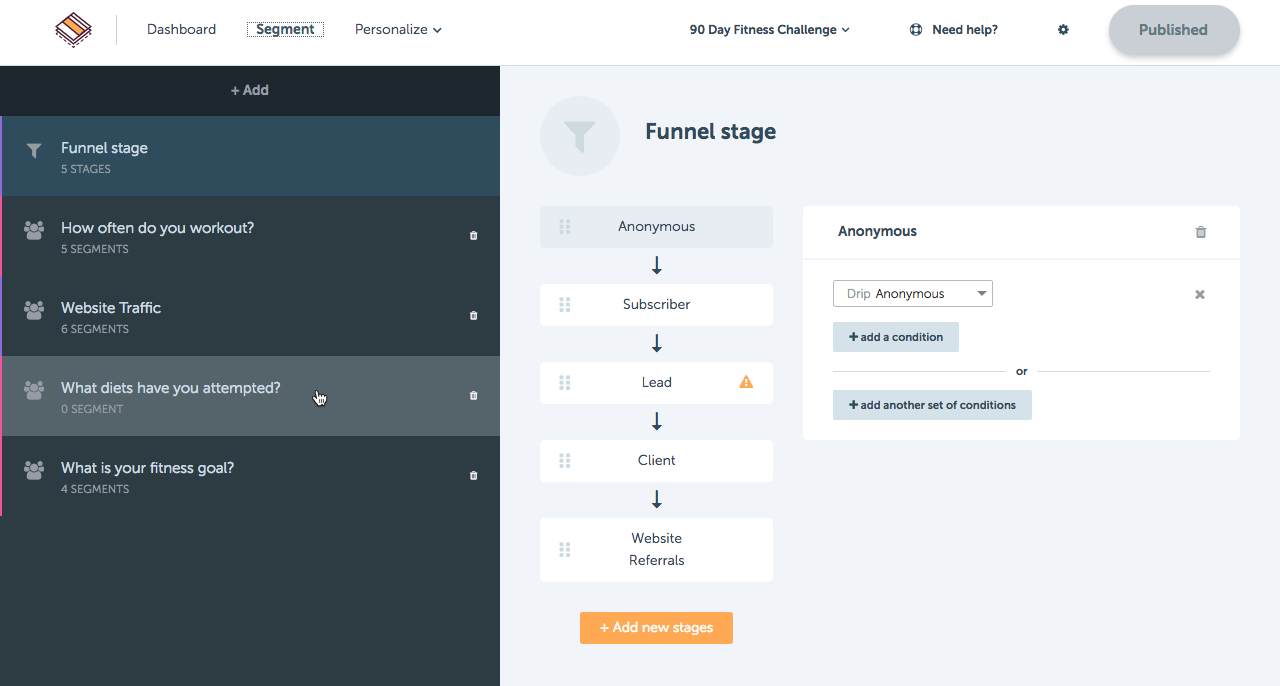The width and height of the screenshot is (1280, 686).
Task: Click drag handle on Client stage
Action: pyautogui.click(x=565, y=461)
